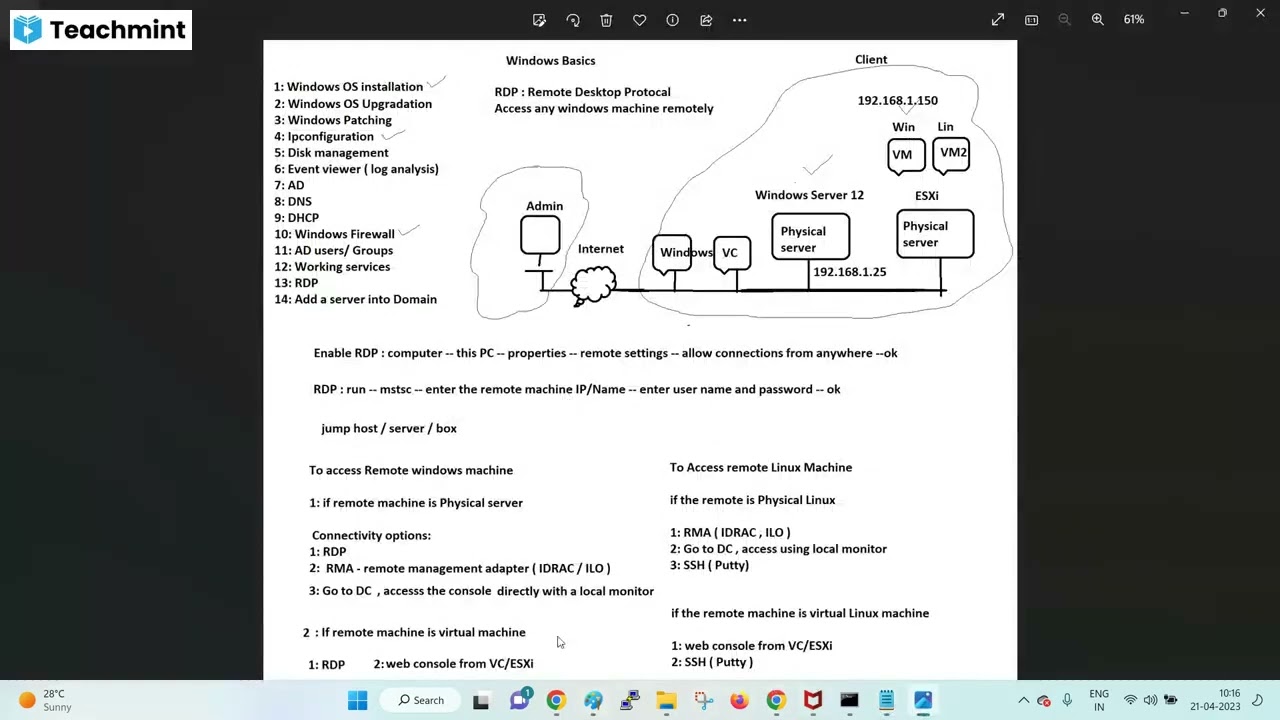Open the ENG IN language switcher

(1099, 700)
